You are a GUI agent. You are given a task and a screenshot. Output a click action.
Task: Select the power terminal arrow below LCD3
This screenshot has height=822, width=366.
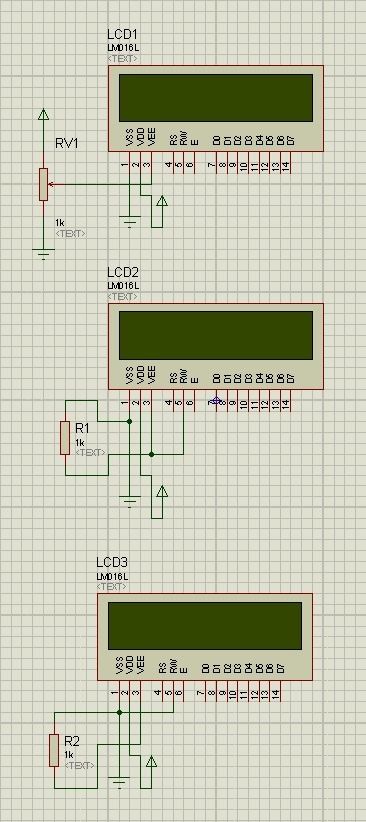click(x=152, y=761)
